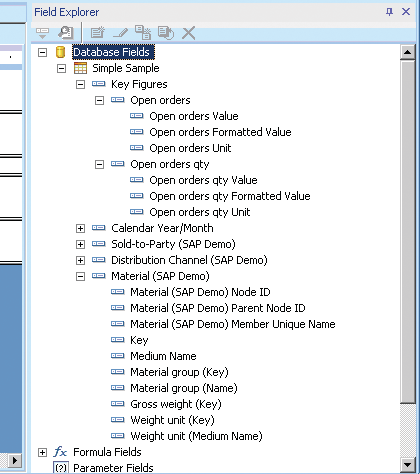420x474 pixels.
Task: Click the report pane scroll right arrow
Action: 14,461
